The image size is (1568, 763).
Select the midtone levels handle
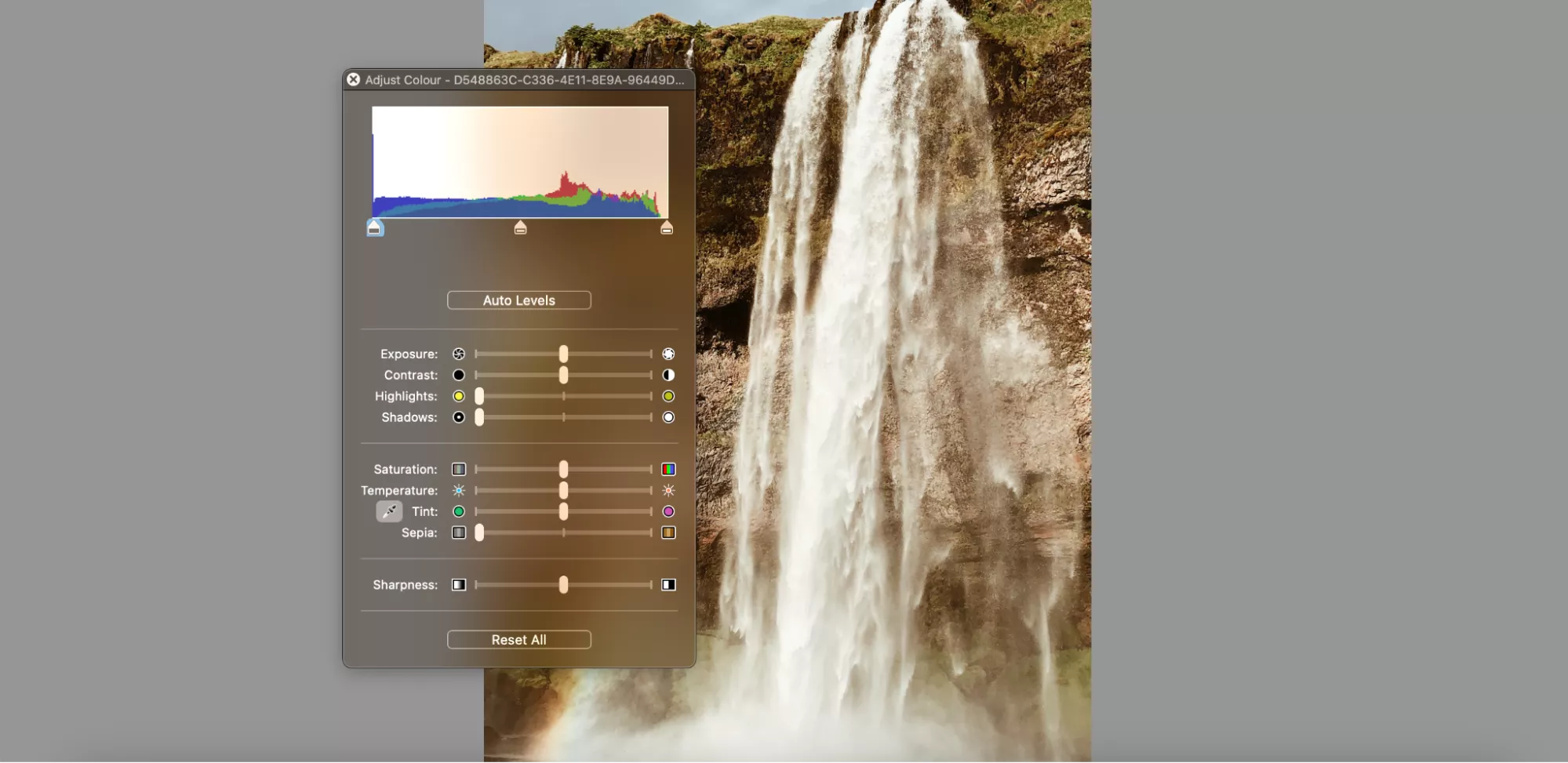[x=520, y=228]
